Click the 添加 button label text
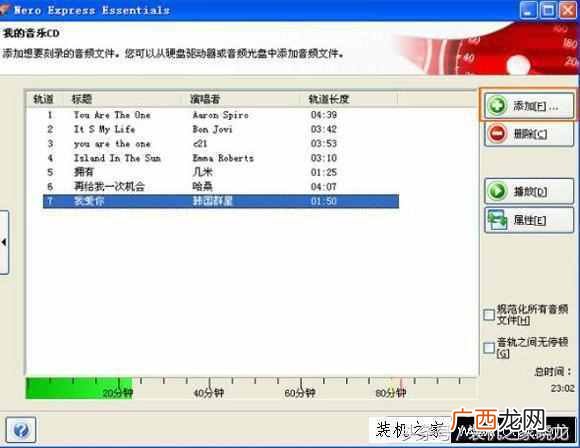Screen dimensions: 580x448 (x=536, y=107)
